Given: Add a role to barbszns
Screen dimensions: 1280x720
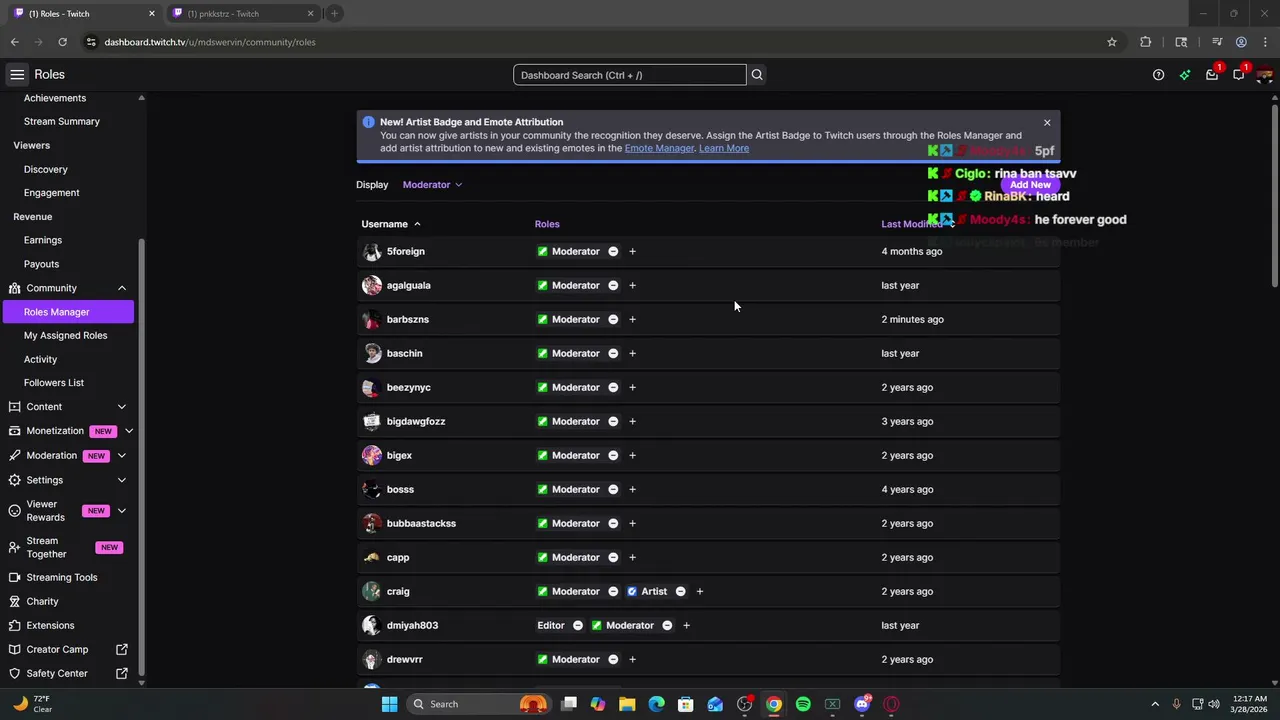Looking at the screenshot, I should coord(632,320).
